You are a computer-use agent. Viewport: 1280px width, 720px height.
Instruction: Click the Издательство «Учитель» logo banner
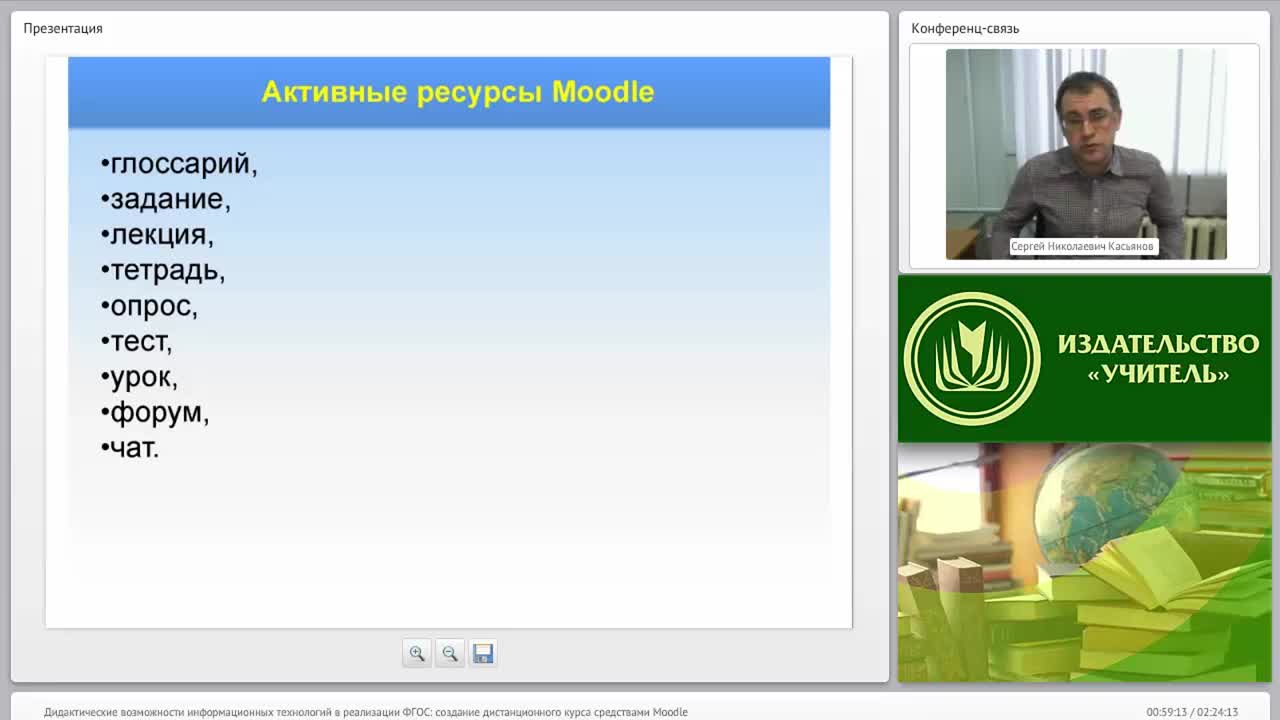click(1084, 358)
